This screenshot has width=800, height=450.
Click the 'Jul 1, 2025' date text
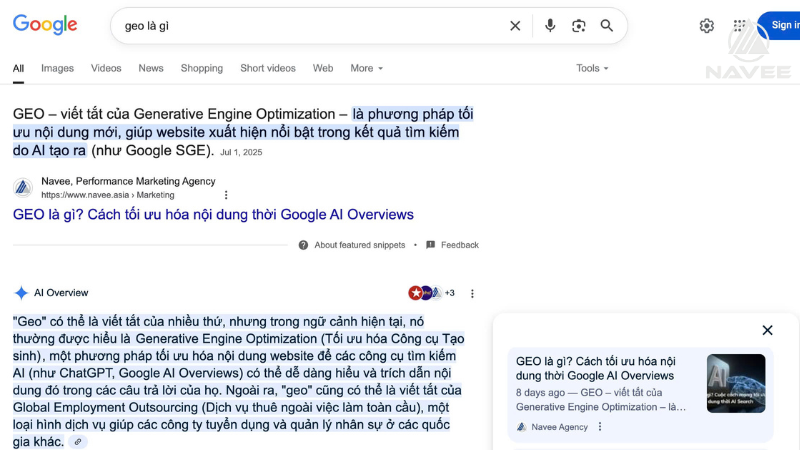click(x=241, y=152)
